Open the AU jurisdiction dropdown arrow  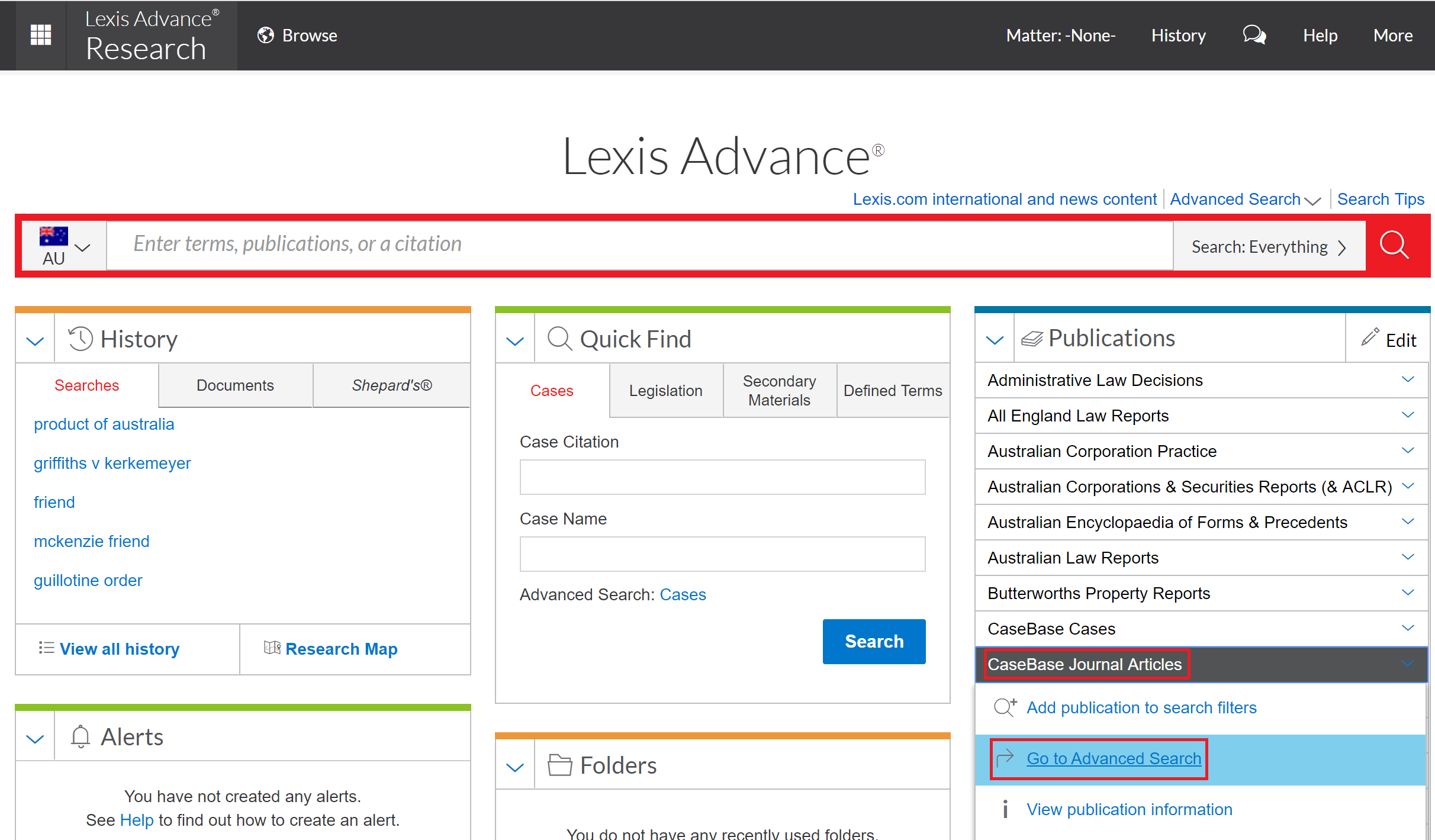point(83,247)
